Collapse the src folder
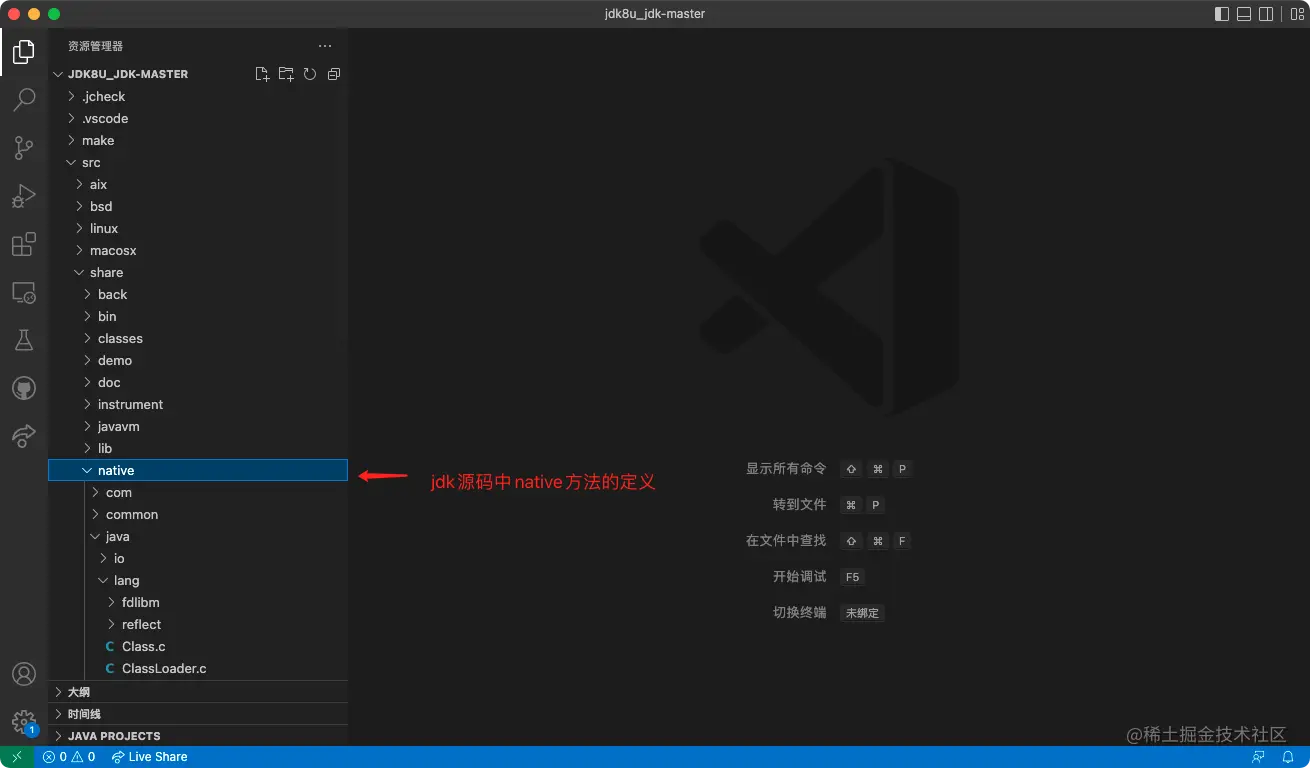This screenshot has height=768, width=1310. [x=198, y=162]
